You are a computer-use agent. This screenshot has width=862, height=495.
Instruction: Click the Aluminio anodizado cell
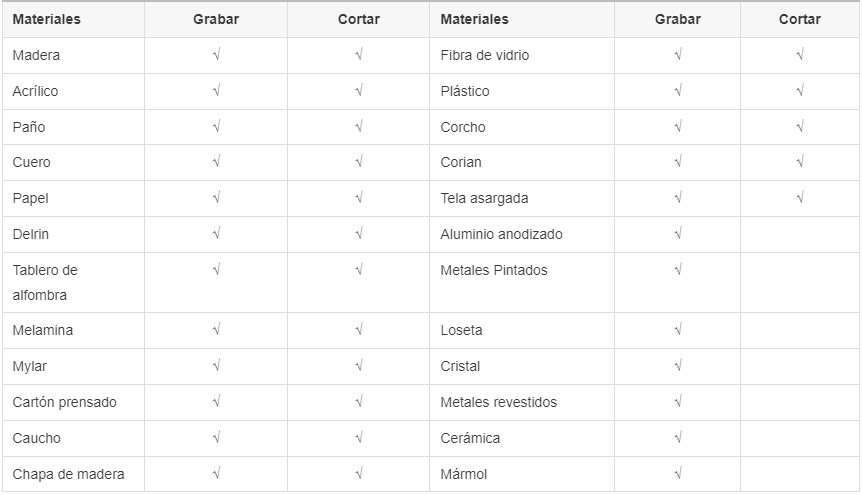click(522, 234)
